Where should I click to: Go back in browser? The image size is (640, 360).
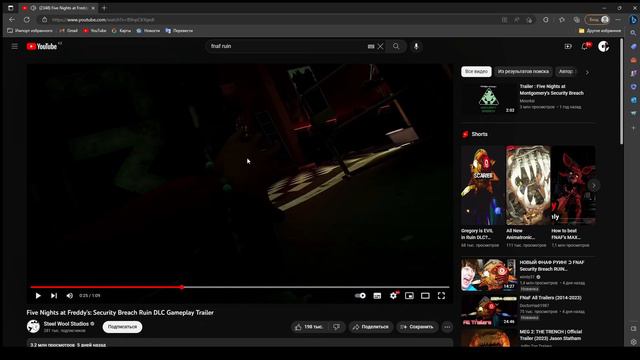[12, 20]
